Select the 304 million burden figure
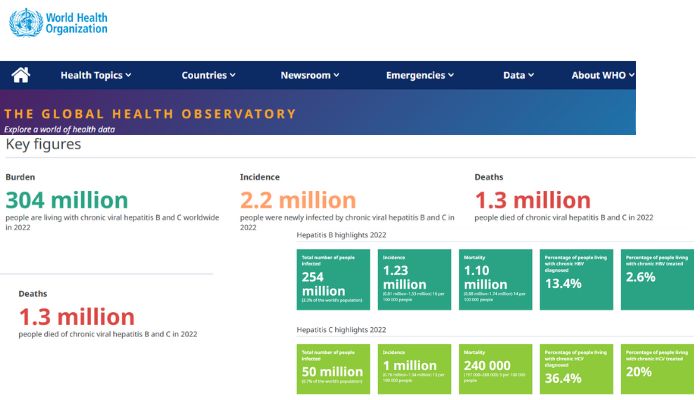 coord(68,200)
